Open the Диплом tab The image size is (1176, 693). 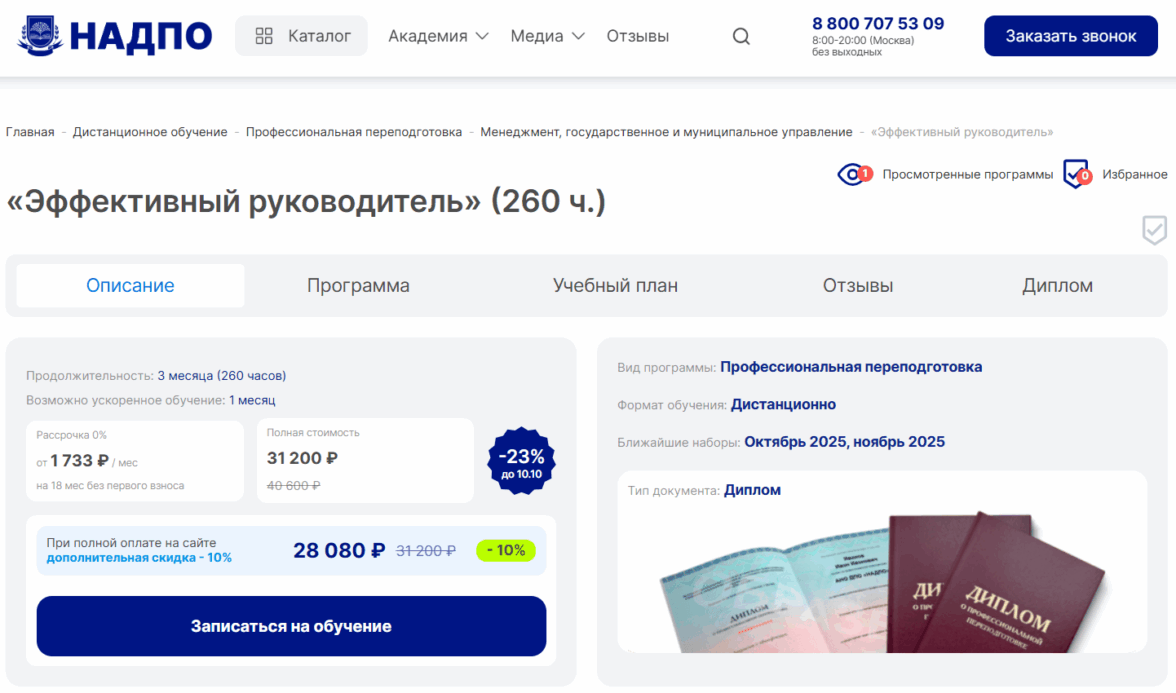1057,286
